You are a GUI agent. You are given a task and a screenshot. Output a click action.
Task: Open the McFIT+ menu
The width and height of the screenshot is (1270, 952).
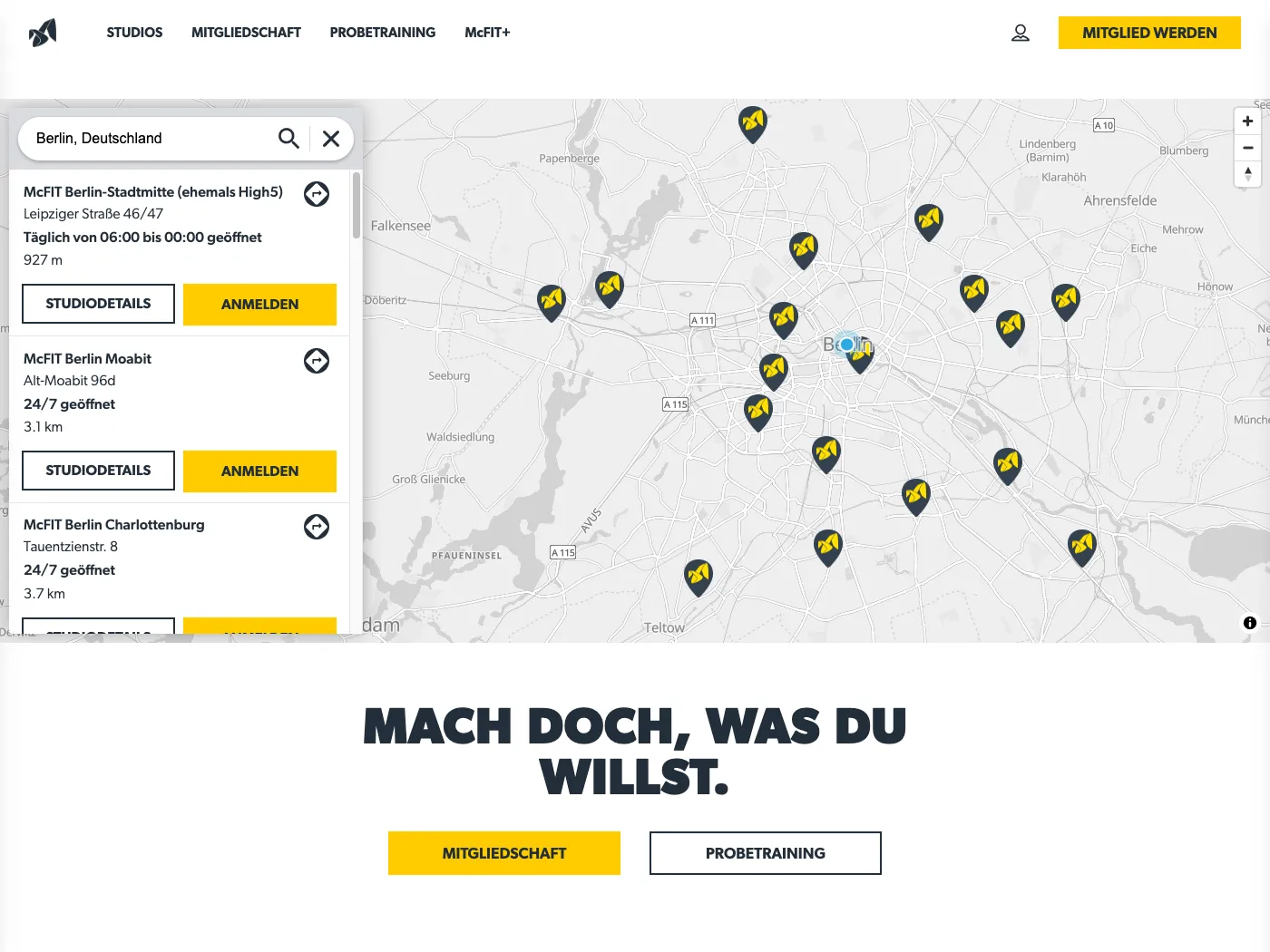tap(487, 32)
